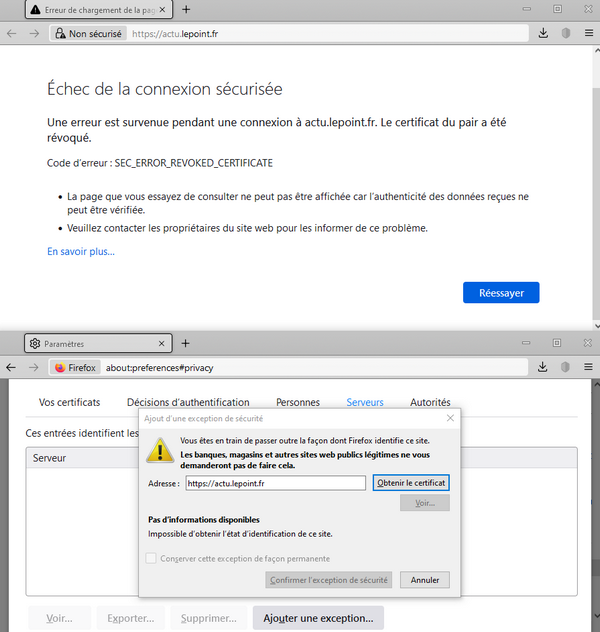Viewport: 600px width, 632px height.
Task: Click 'Ajouter une exception…' button
Action: coord(318,618)
